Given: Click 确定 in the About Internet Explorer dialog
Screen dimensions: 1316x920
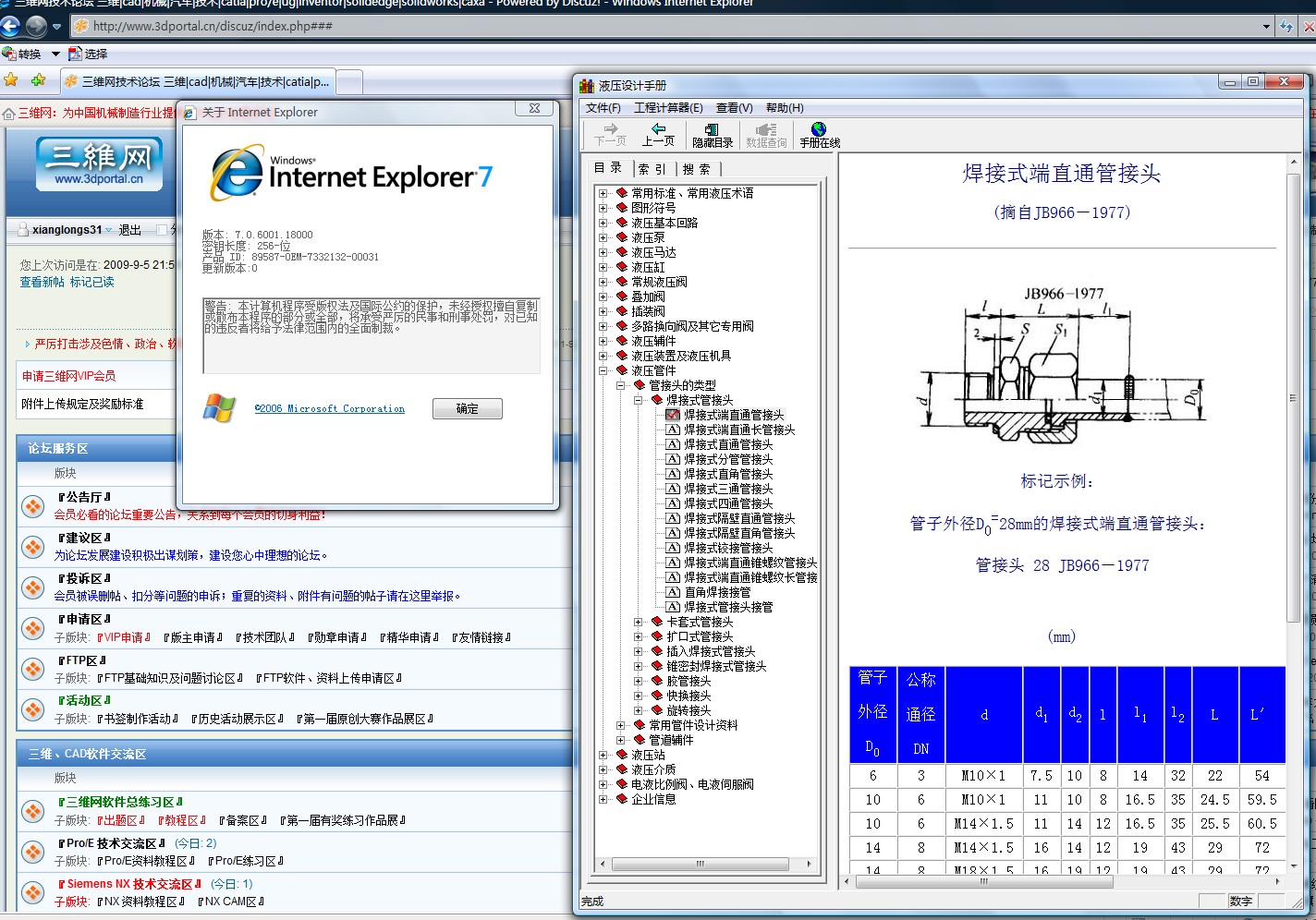Looking at the screenshot, I should click(468, 408).
